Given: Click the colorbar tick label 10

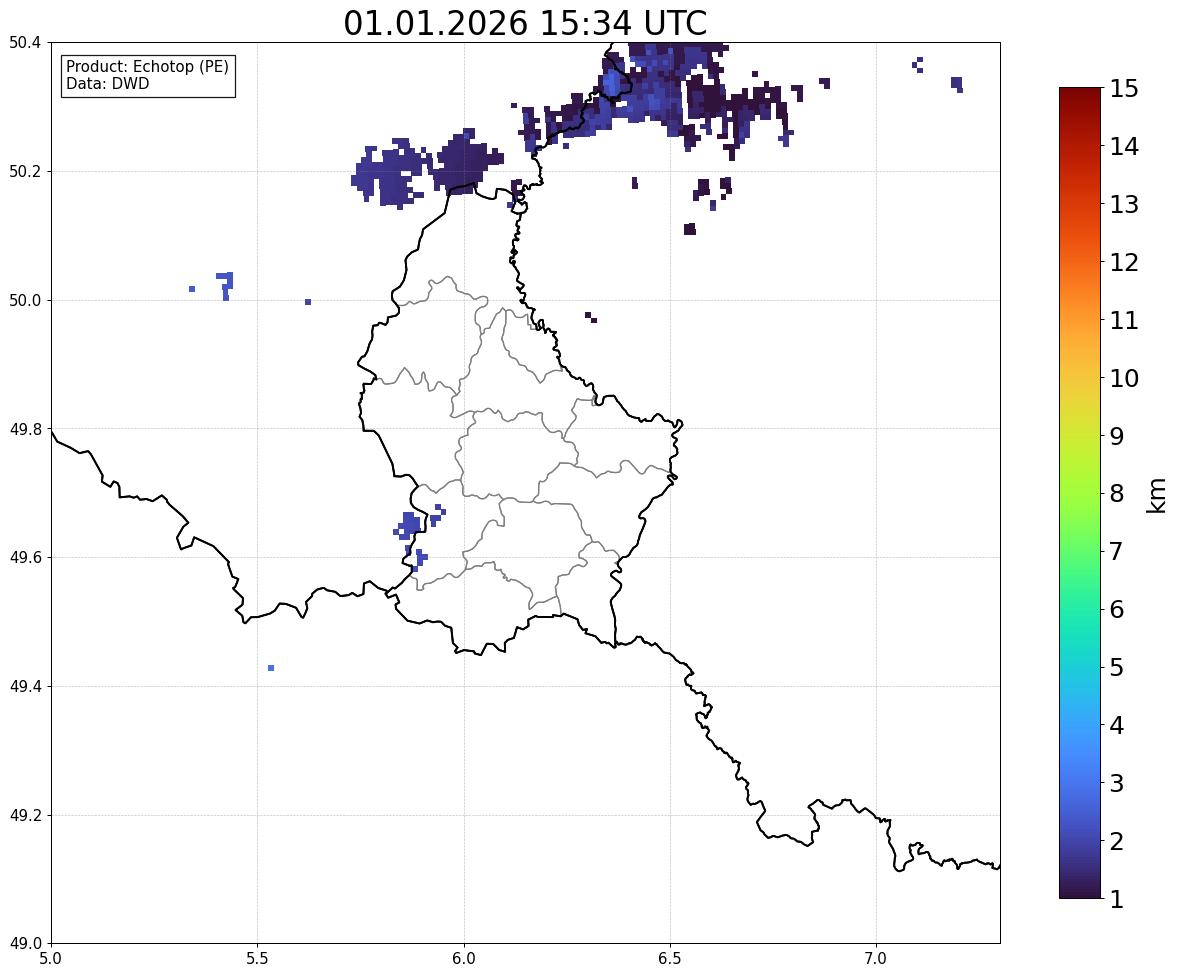Looking at the screenshot, I should 1123,378.
